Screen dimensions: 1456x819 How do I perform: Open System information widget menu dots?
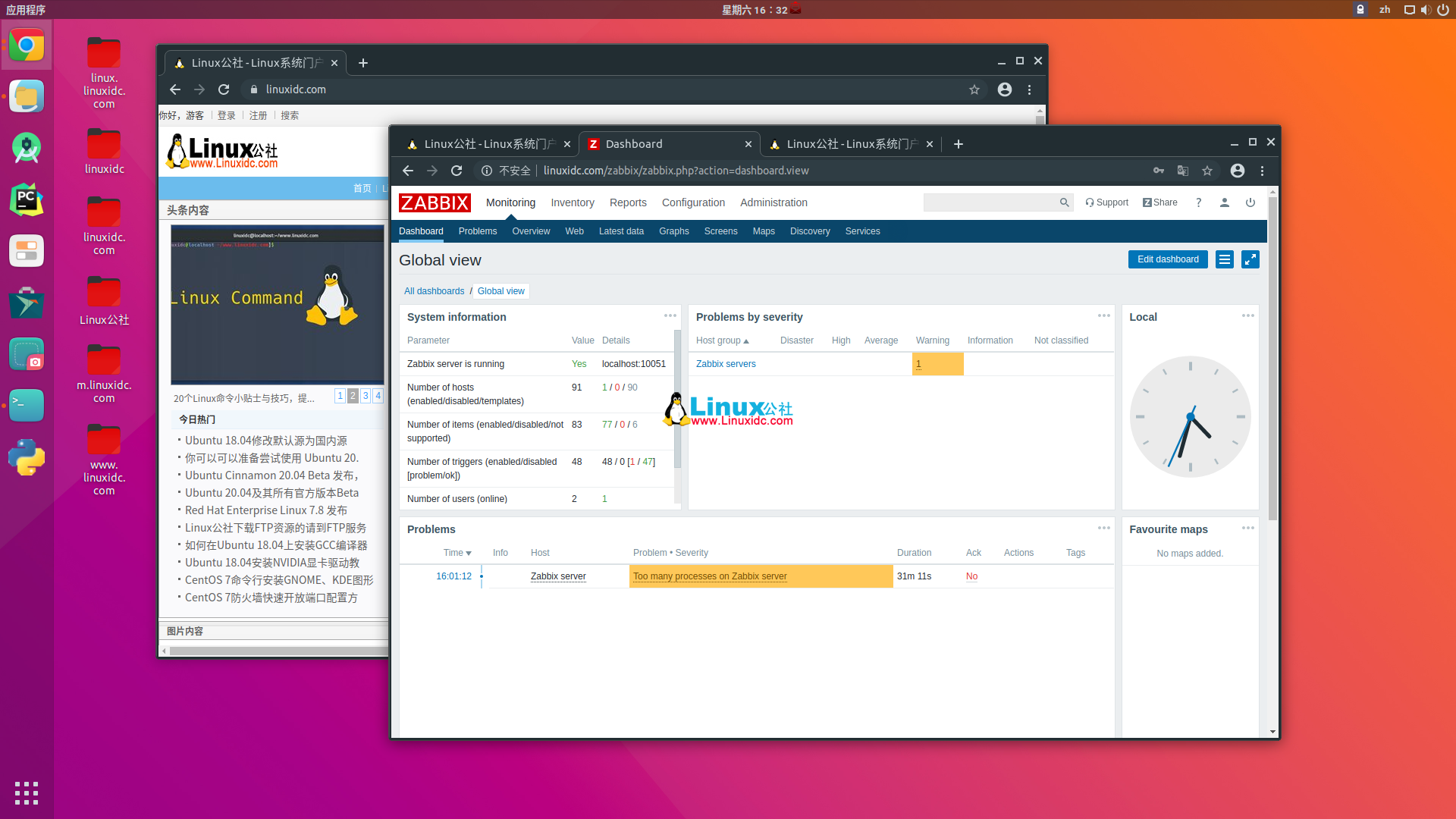coord(670,315)
